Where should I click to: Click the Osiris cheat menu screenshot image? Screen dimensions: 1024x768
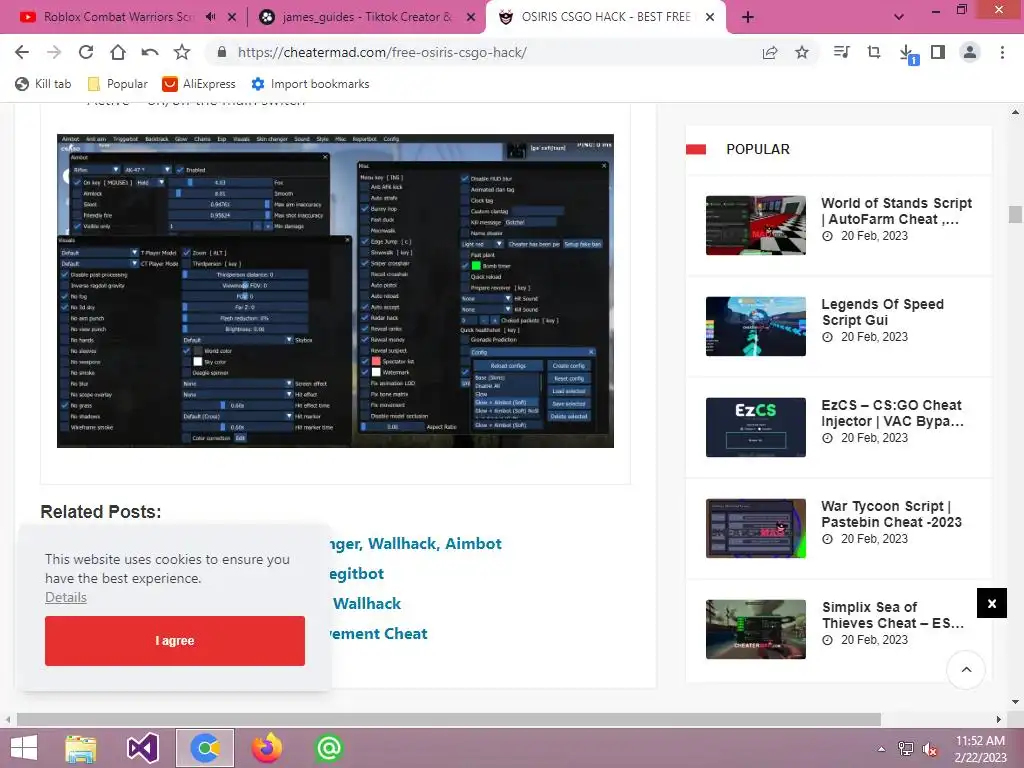335,291
